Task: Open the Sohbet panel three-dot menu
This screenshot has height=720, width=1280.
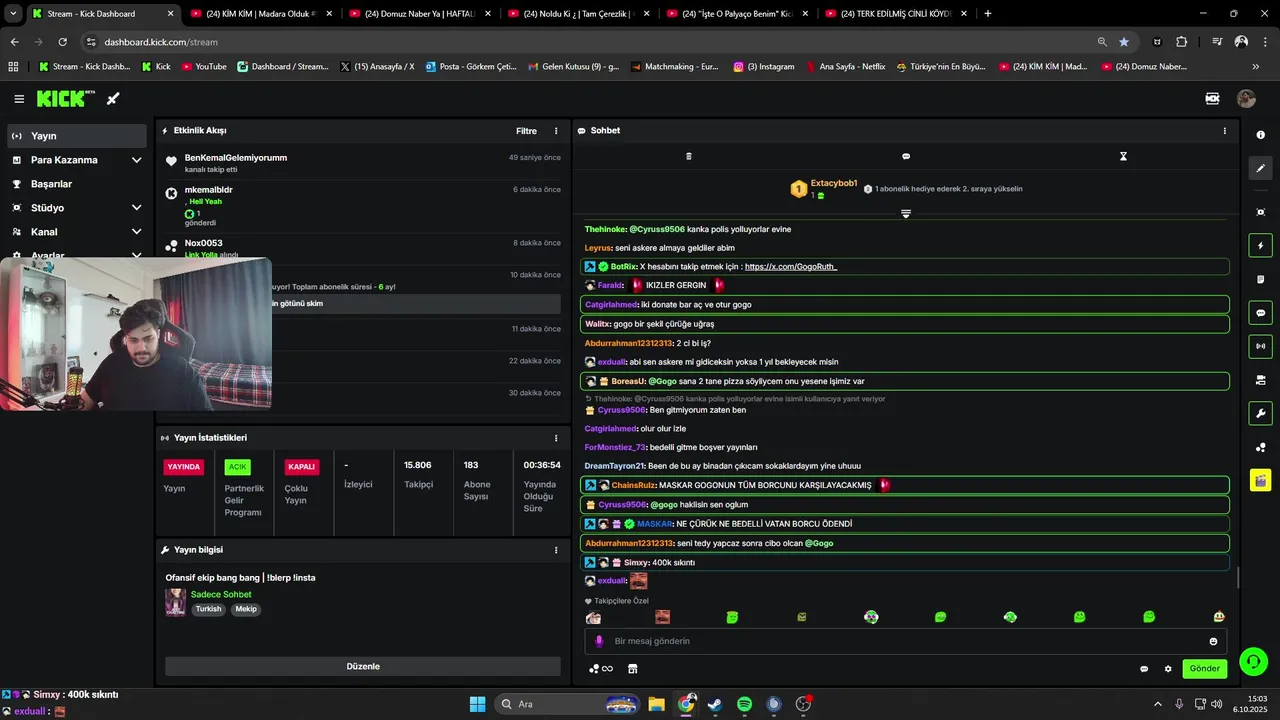Action: pos(1224,131)
